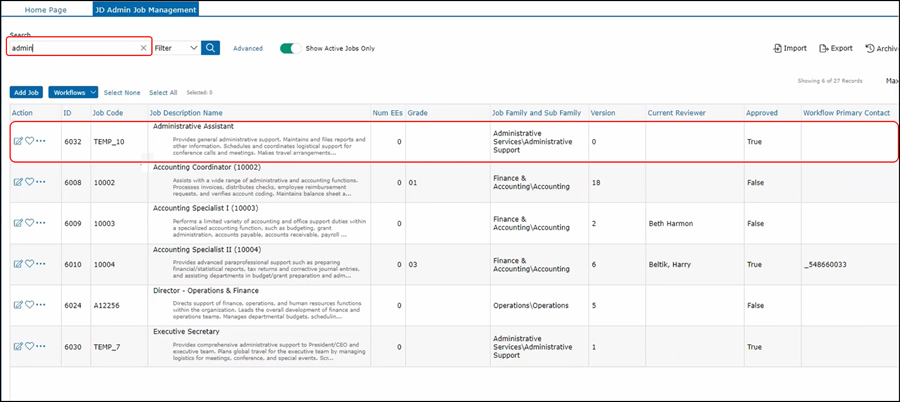The image size is (900, 402).
Task: Open the Advanced search link
Action: pyautogui.click(x=248, y=48)
